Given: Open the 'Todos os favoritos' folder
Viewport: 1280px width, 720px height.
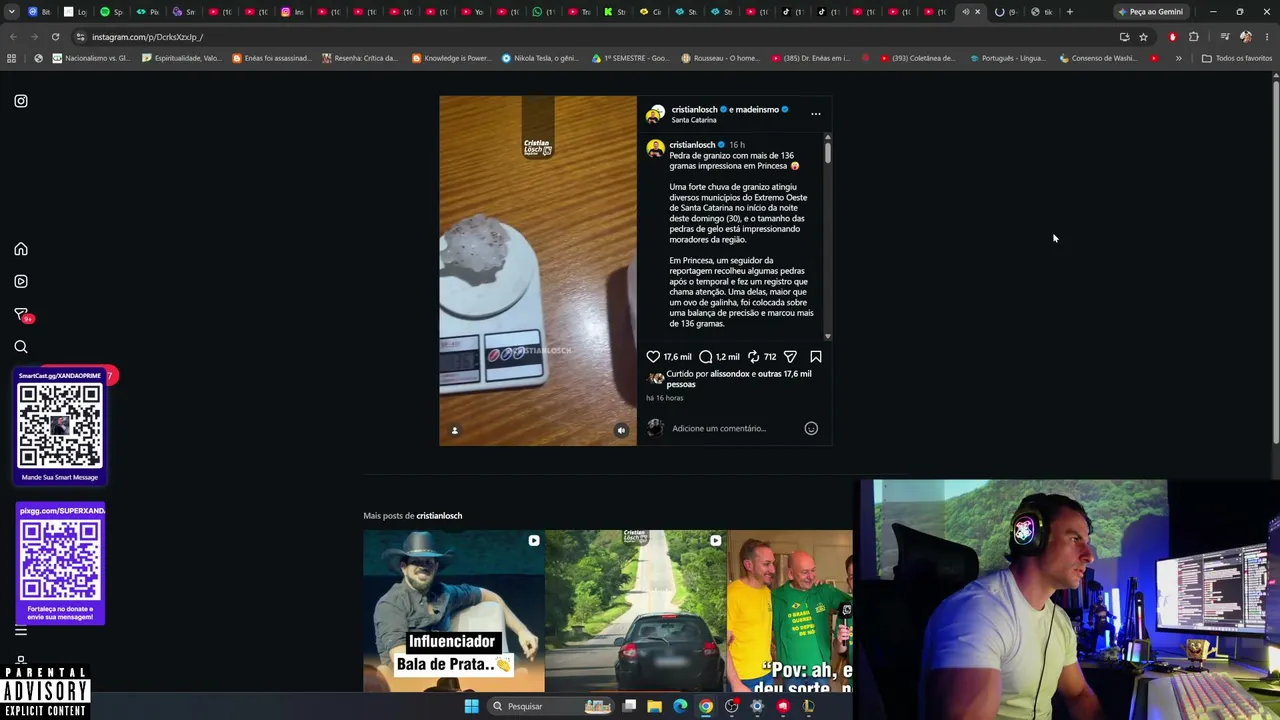Looking at the screenshot, I should (x=1236, y=58).
